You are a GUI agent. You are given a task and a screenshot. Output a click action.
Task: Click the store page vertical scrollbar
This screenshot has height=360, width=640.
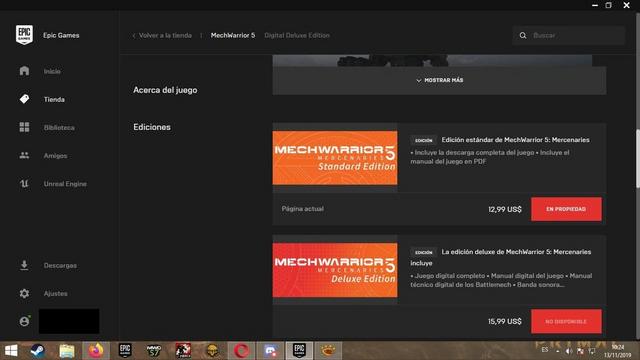(637, 159)
